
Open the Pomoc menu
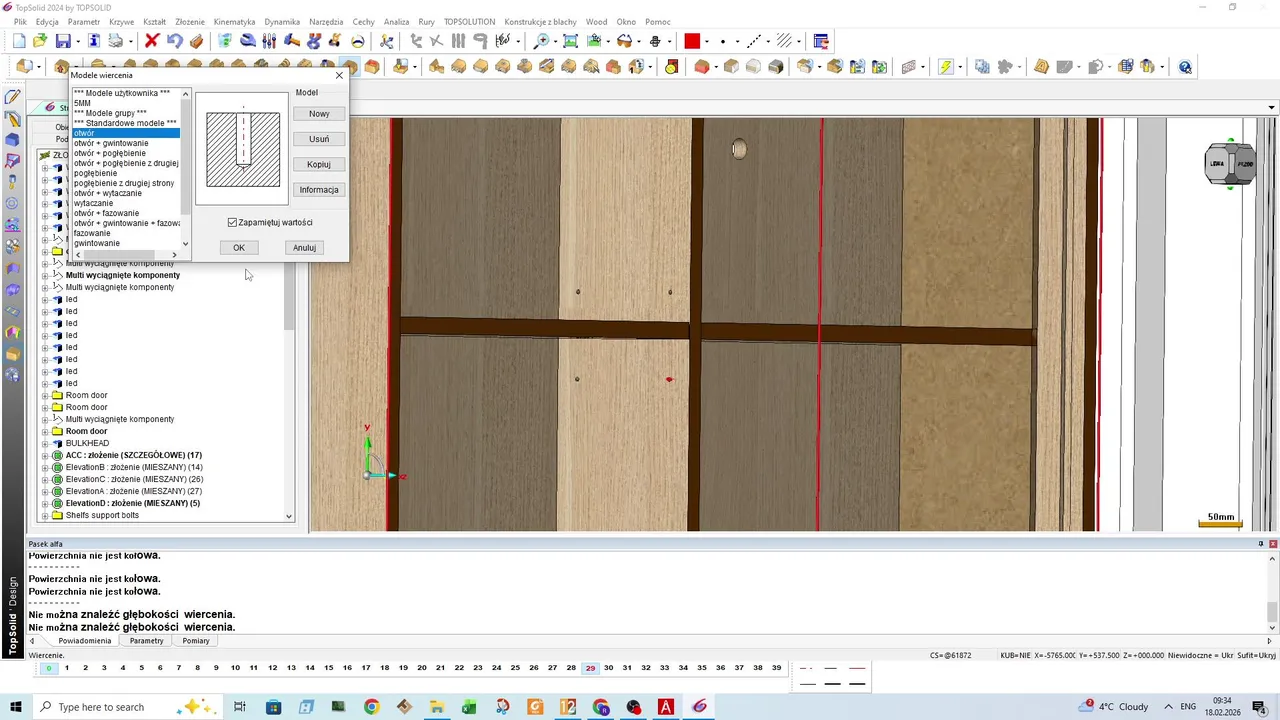pos(658,21)
